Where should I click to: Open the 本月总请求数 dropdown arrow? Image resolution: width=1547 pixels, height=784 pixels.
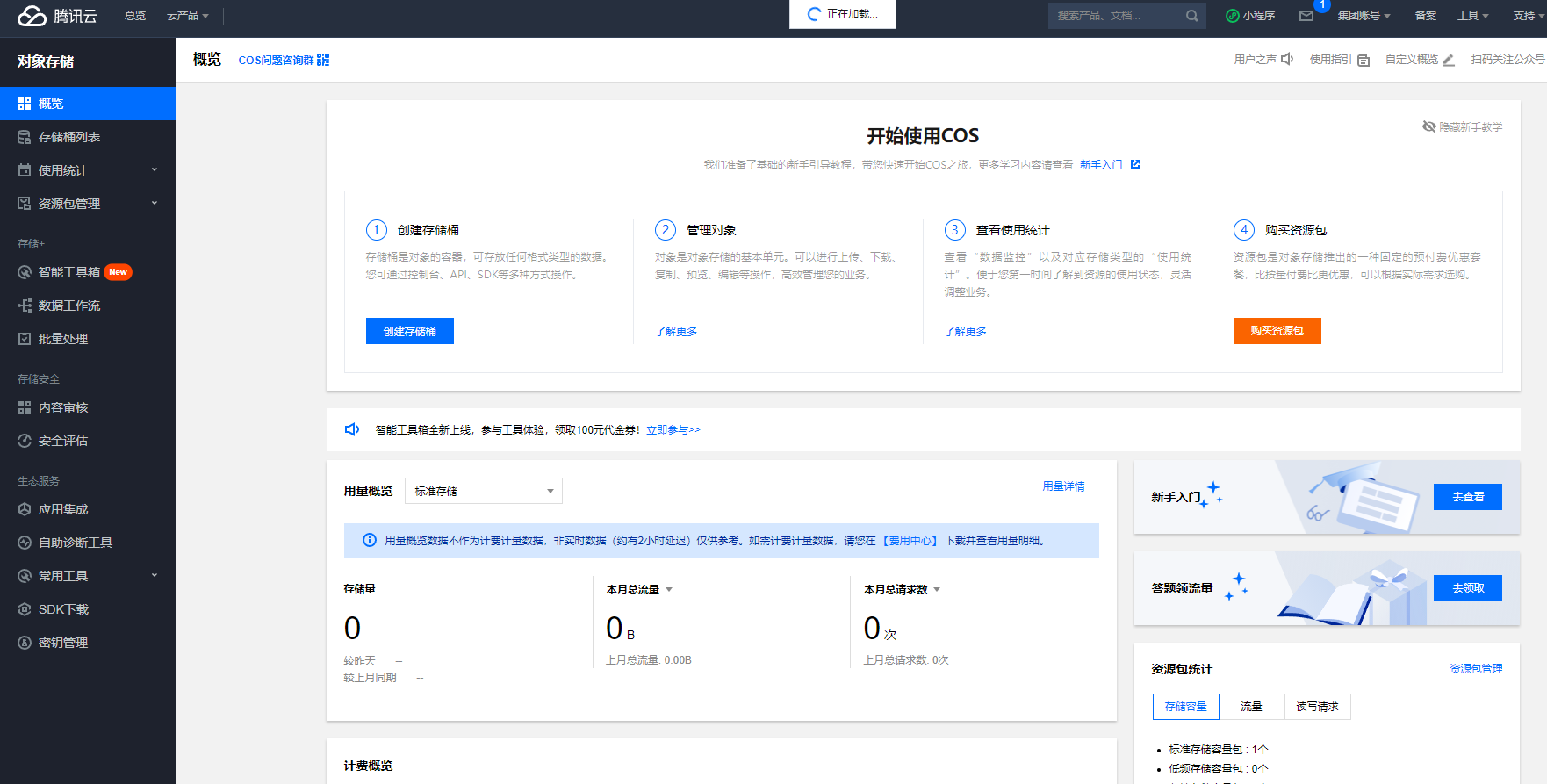tap(937, 590)
